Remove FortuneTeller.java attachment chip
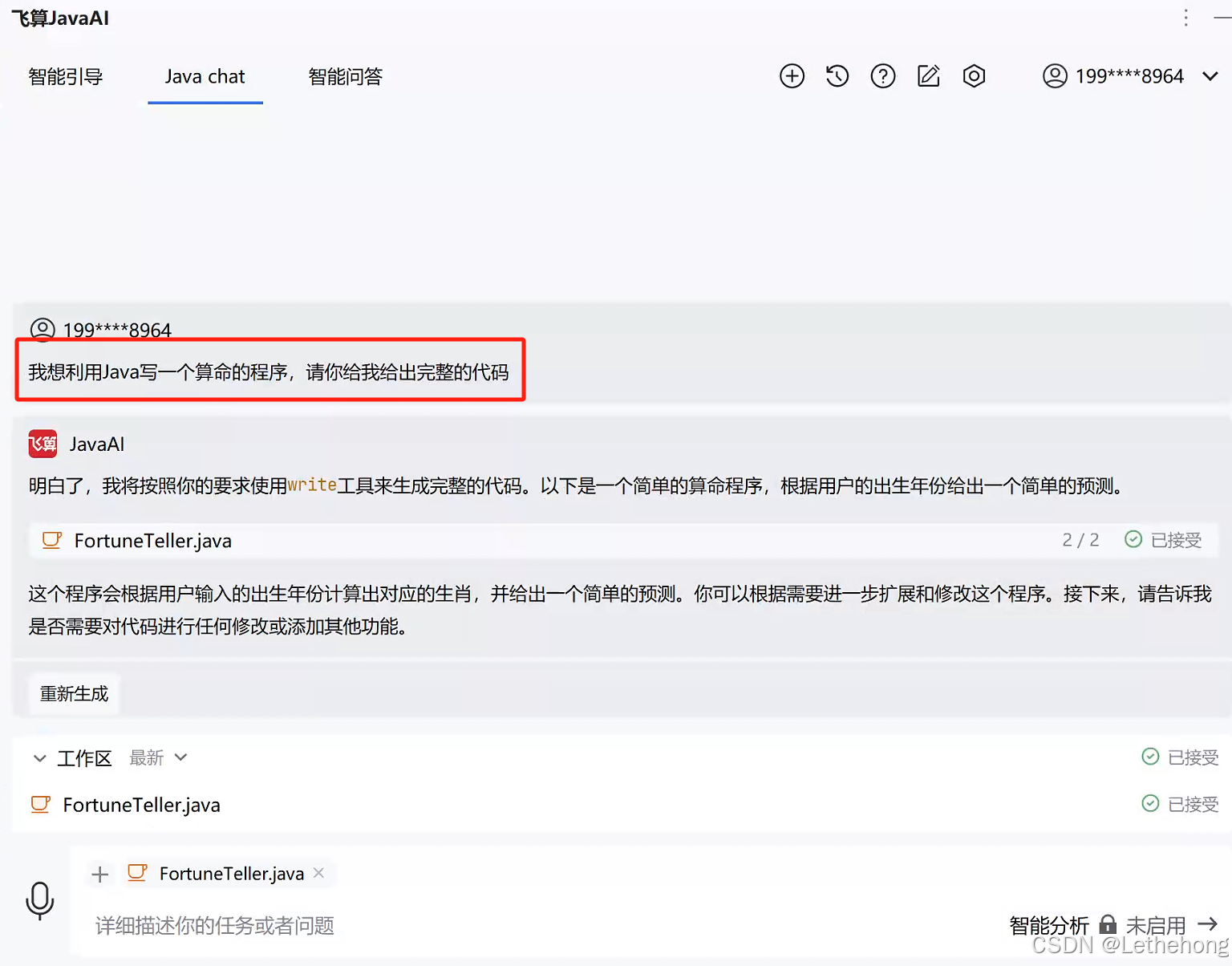The image size is (1232, 966). (318, 873)
